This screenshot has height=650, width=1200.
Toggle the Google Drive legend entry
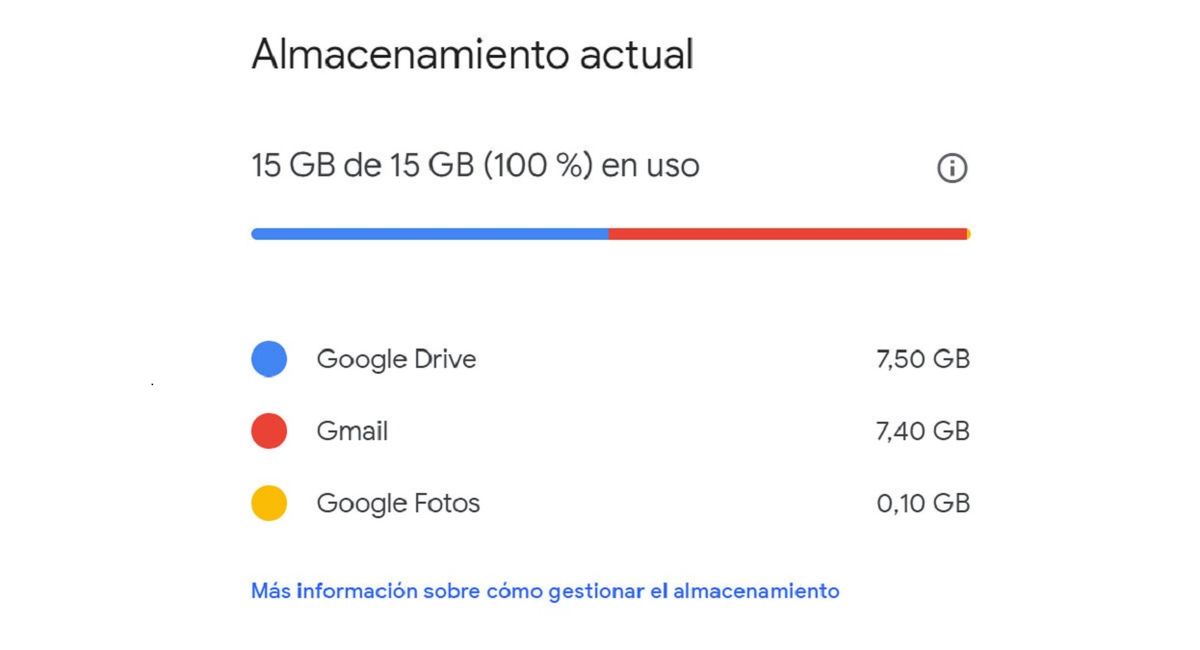click(396, 358)
